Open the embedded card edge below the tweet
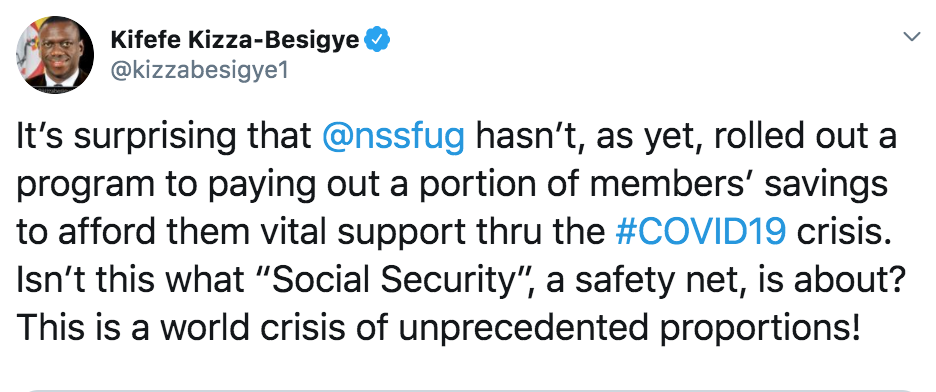 468,390
